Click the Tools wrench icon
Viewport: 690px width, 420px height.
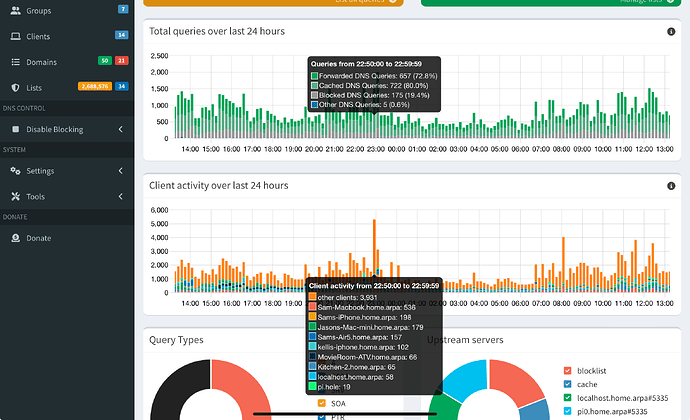coord(15,196)
